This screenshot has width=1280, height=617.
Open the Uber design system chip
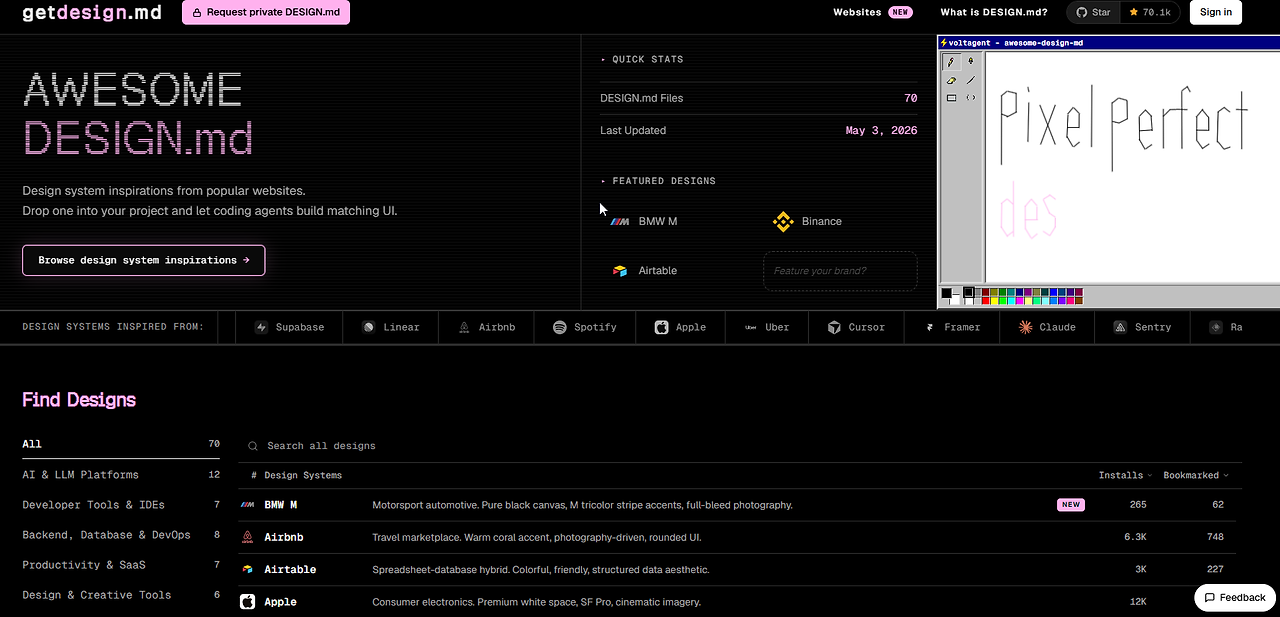tap(766, 327)
